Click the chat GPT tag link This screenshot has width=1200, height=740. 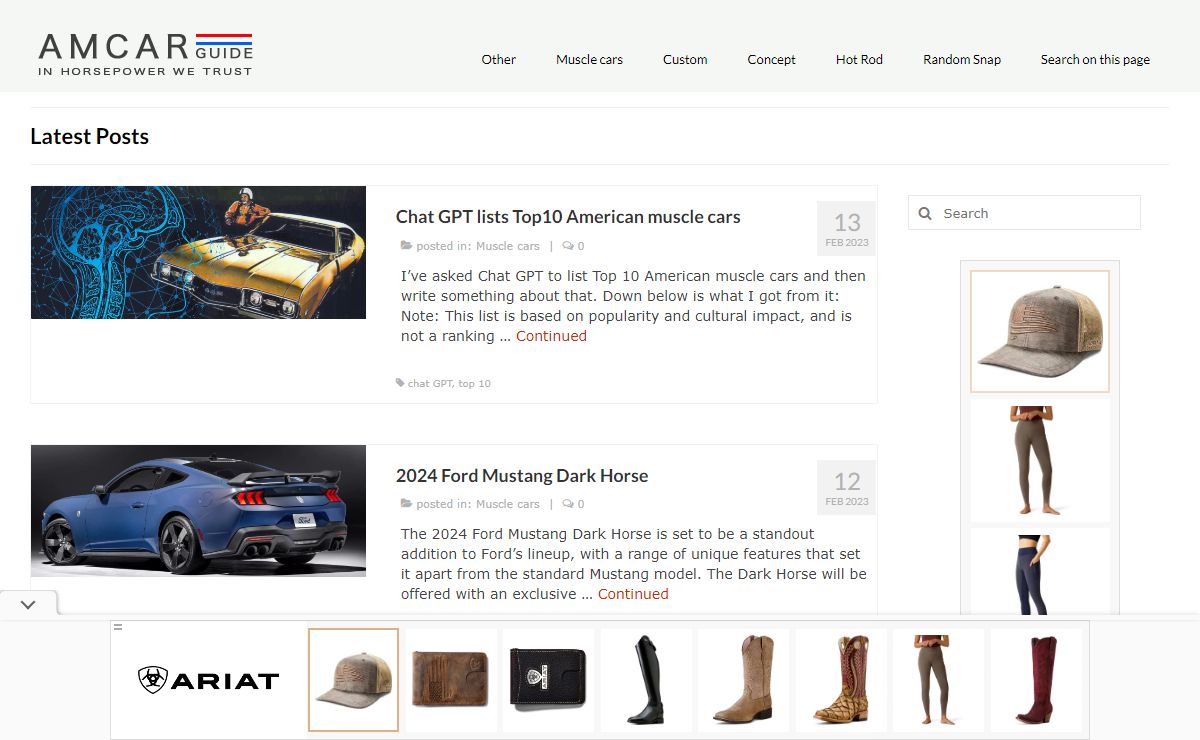pos(430,383)
